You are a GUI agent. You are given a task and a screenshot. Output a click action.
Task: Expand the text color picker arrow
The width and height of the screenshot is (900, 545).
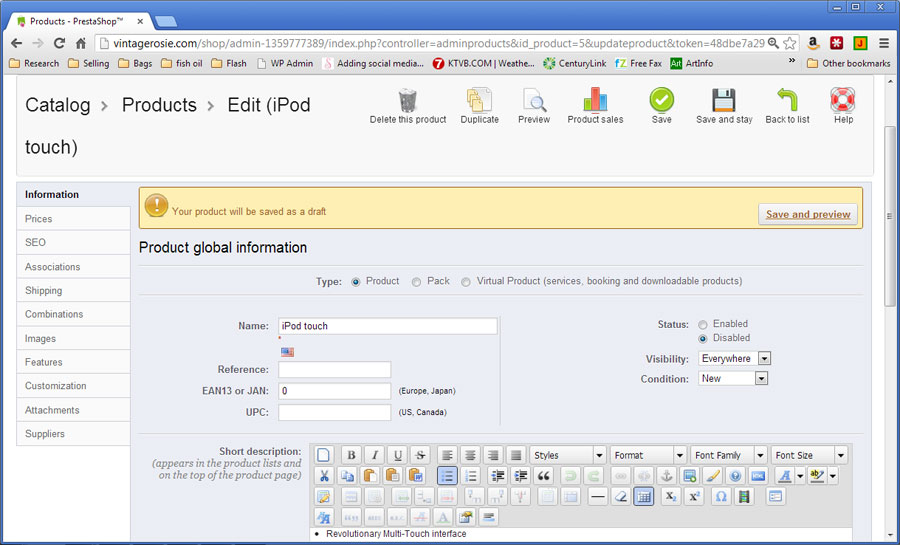(800, 476)
